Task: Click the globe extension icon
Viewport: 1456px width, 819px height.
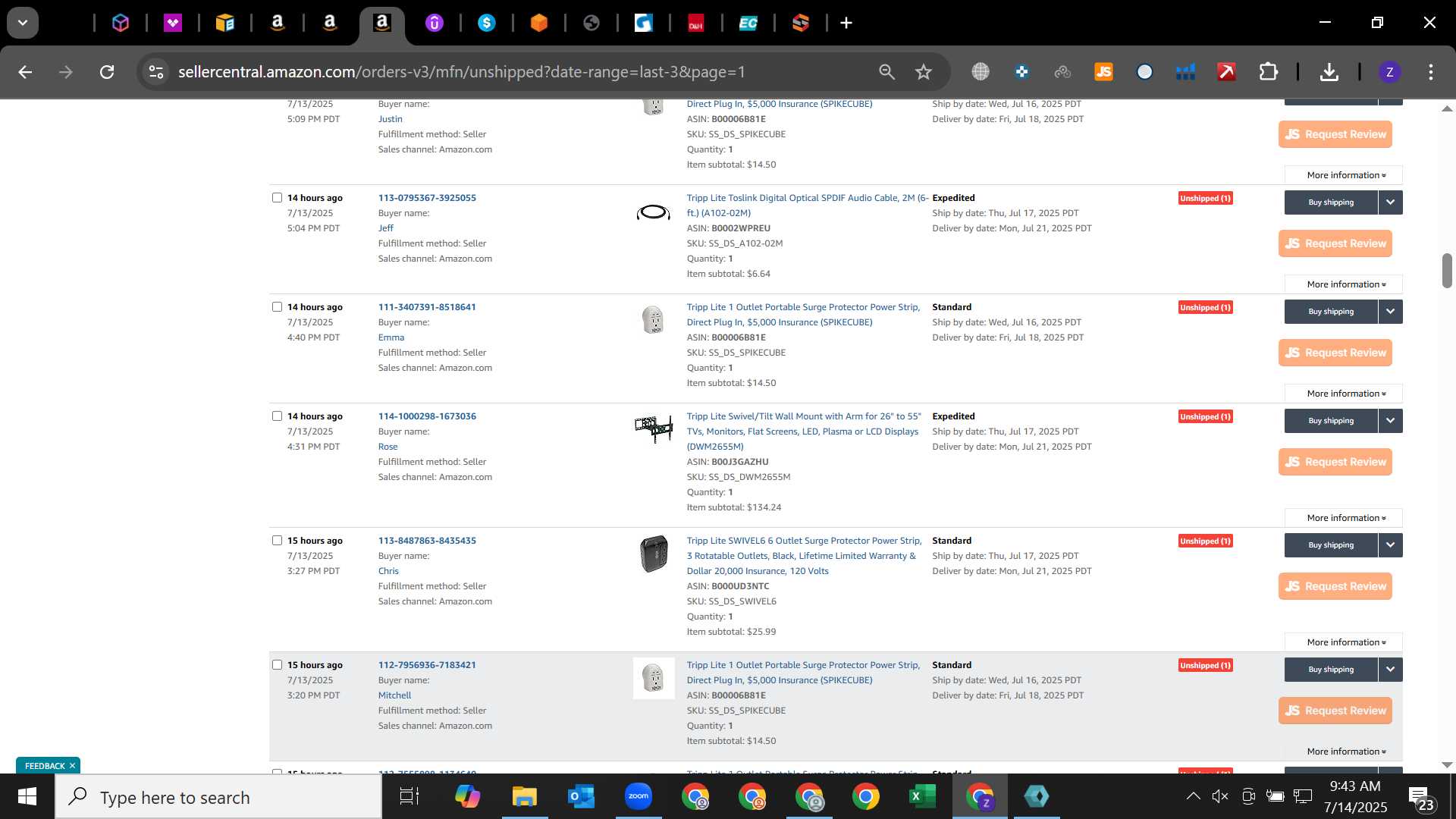Action: [981, 72]
